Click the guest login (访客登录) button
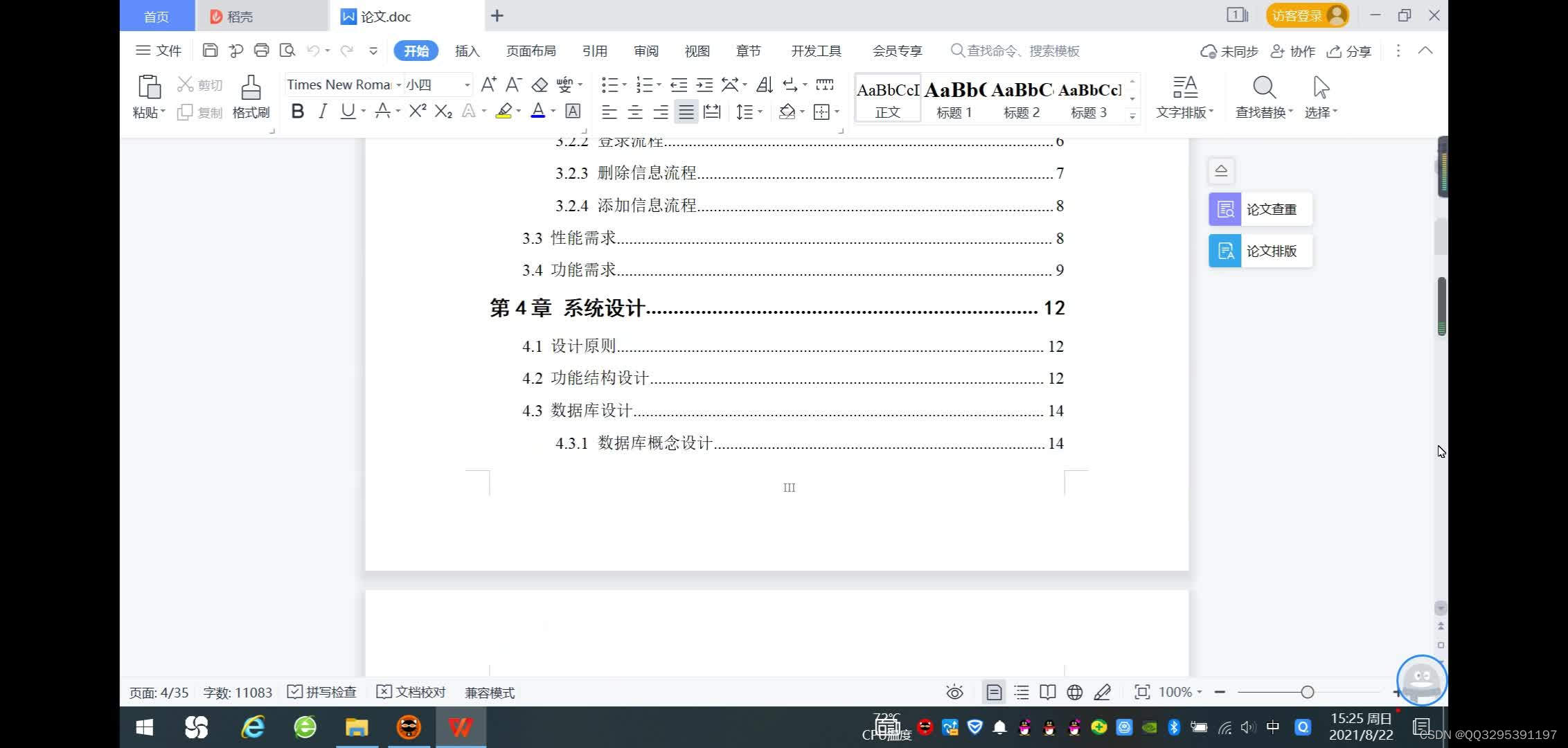Viewport: 1568px width, 748px height. click(x=1308, y=15)
